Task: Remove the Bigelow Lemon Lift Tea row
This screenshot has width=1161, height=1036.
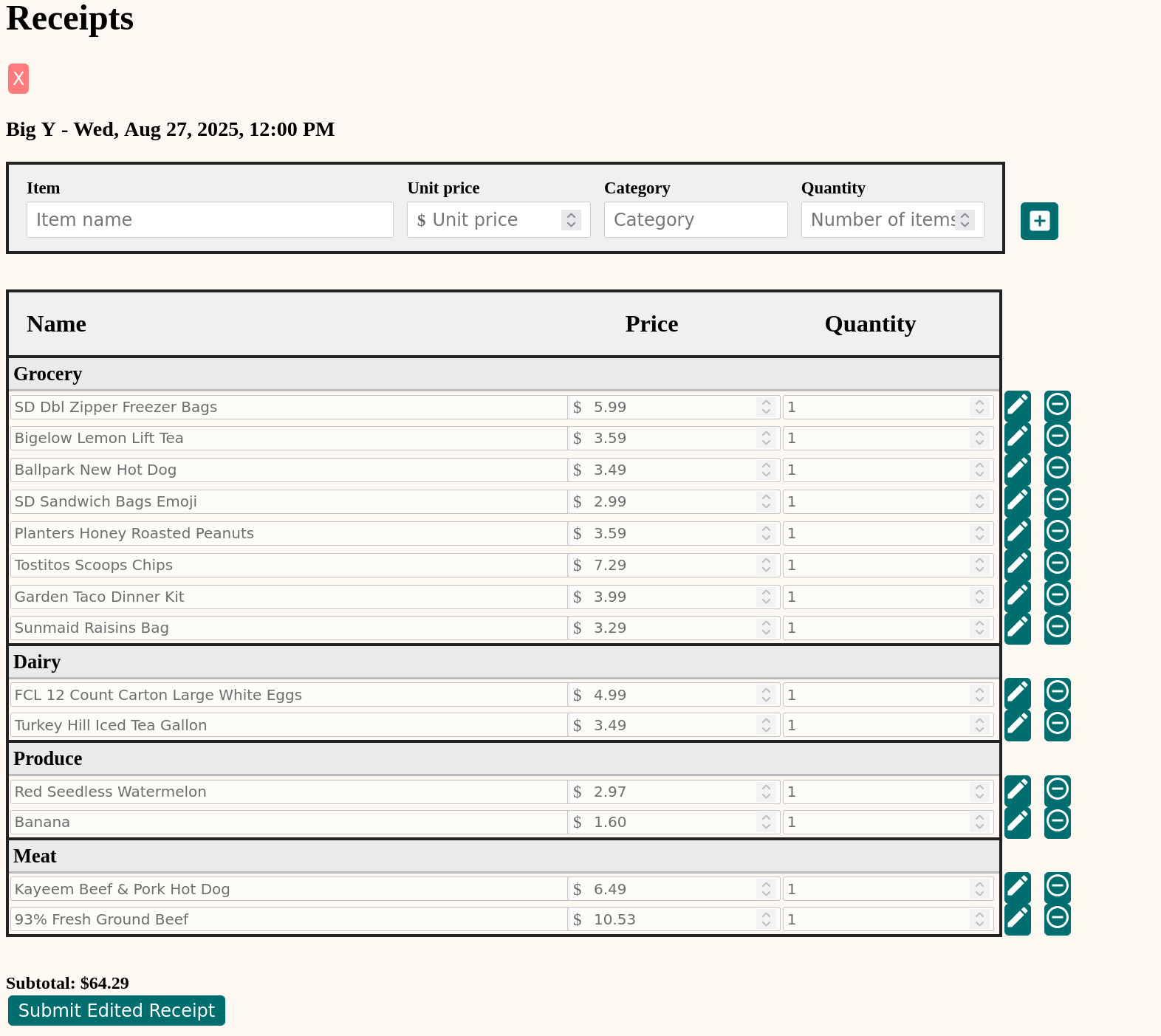Action: point(1057,436)
